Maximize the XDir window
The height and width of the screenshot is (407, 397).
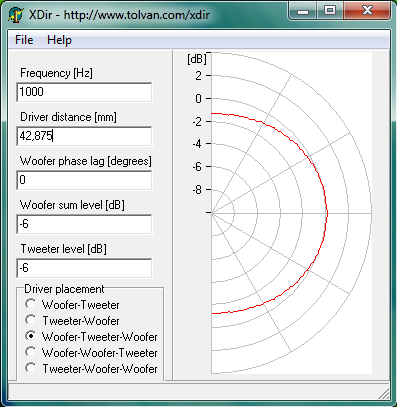pos(330,11)
